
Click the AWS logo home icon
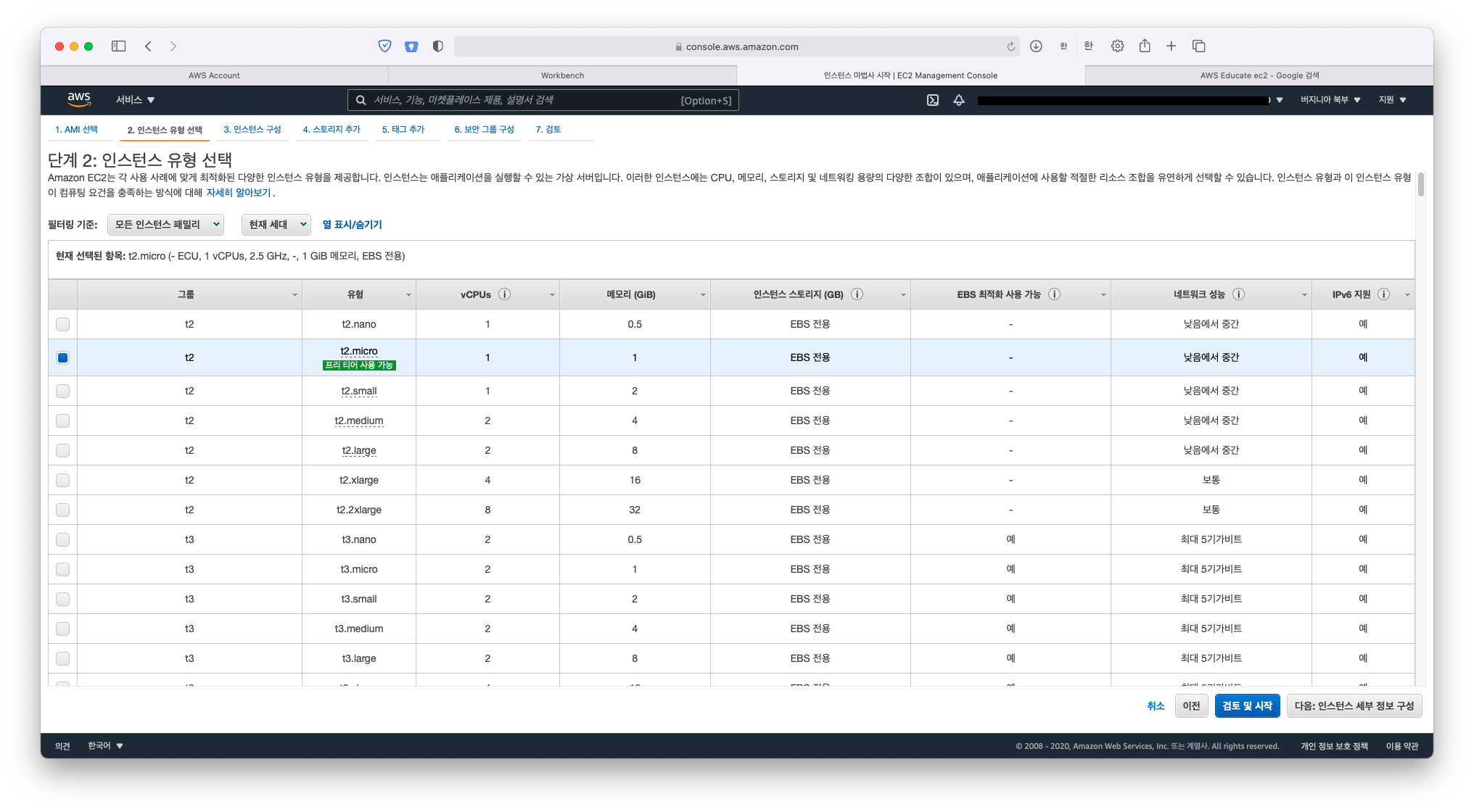(78, 99)
